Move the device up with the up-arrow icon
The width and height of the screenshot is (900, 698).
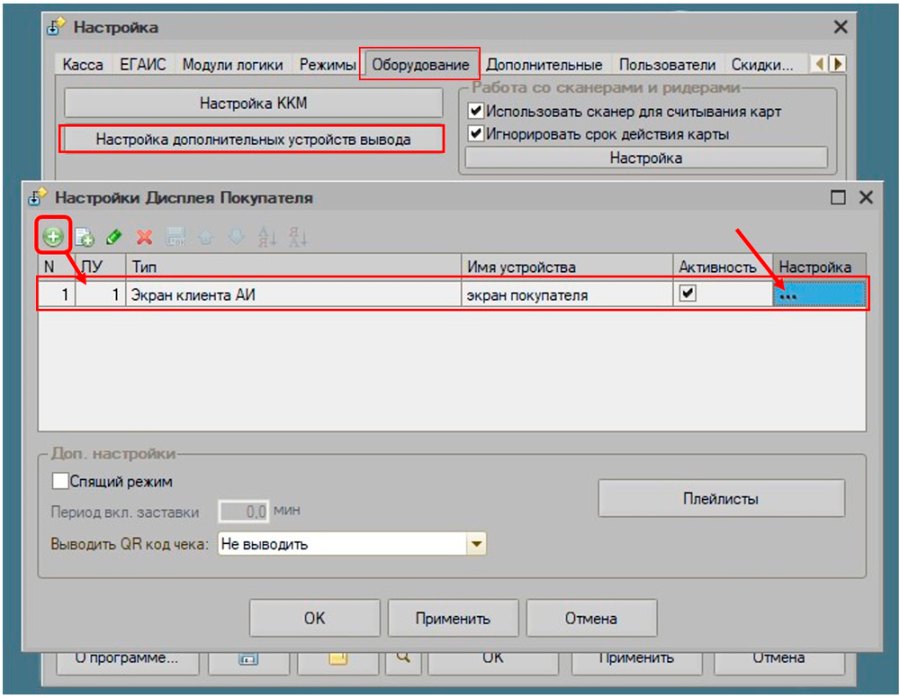click(x=205, y=236)
